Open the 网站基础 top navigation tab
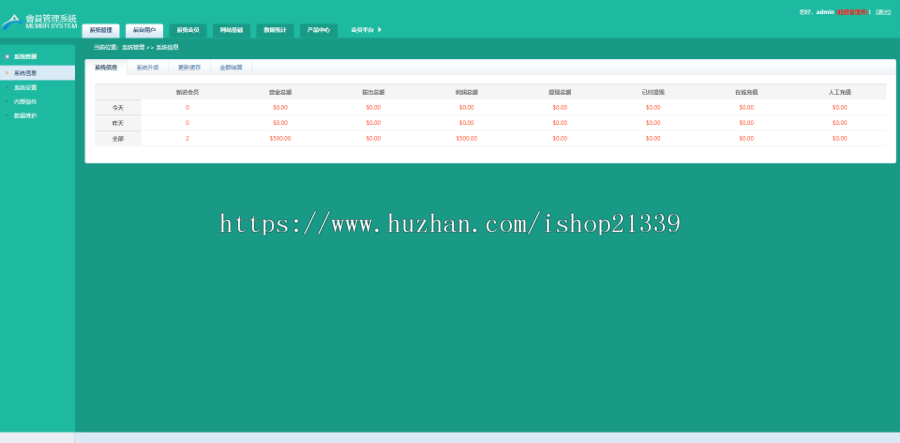The width and height of the screenshot is (900, 443). pos(231,30)
